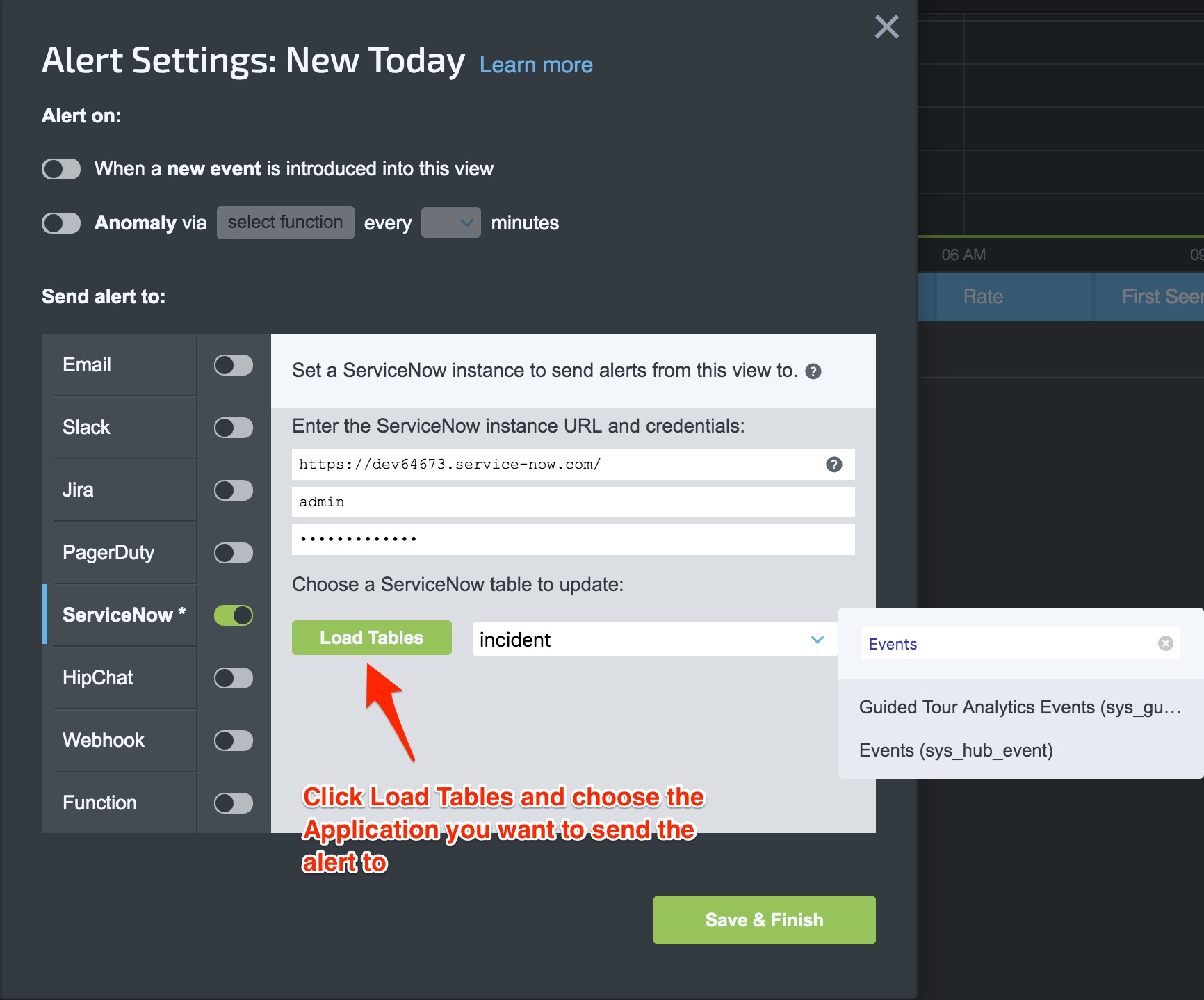Disable the ServiceNow alert toggle

[x=234, y=615]
